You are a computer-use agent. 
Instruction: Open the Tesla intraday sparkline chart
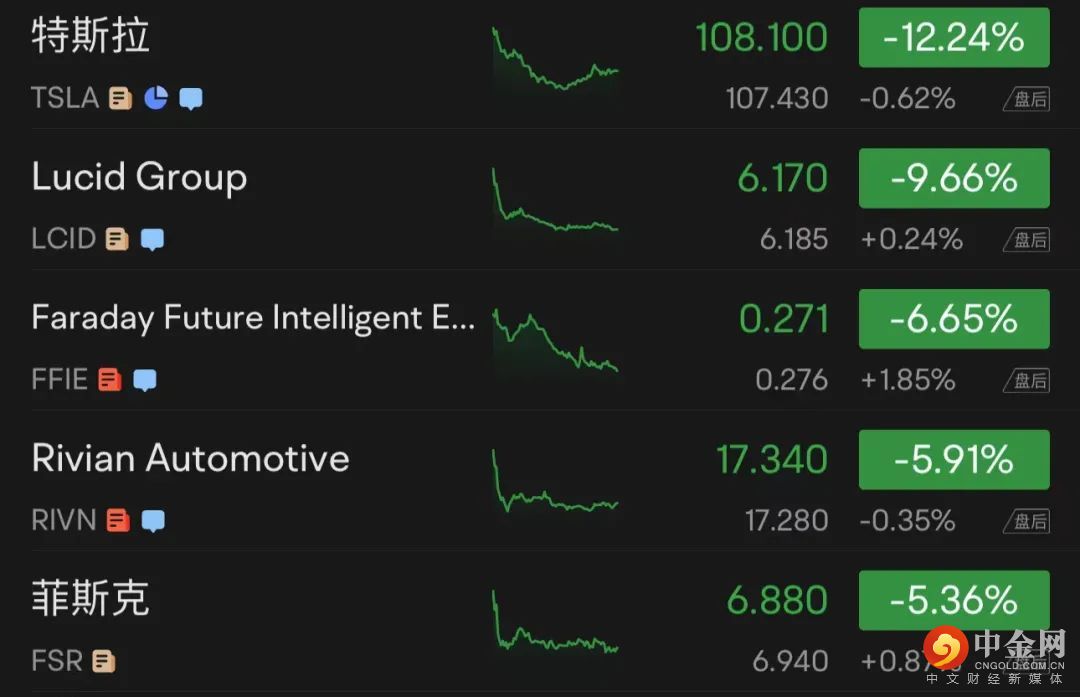(x=555, y=60)
